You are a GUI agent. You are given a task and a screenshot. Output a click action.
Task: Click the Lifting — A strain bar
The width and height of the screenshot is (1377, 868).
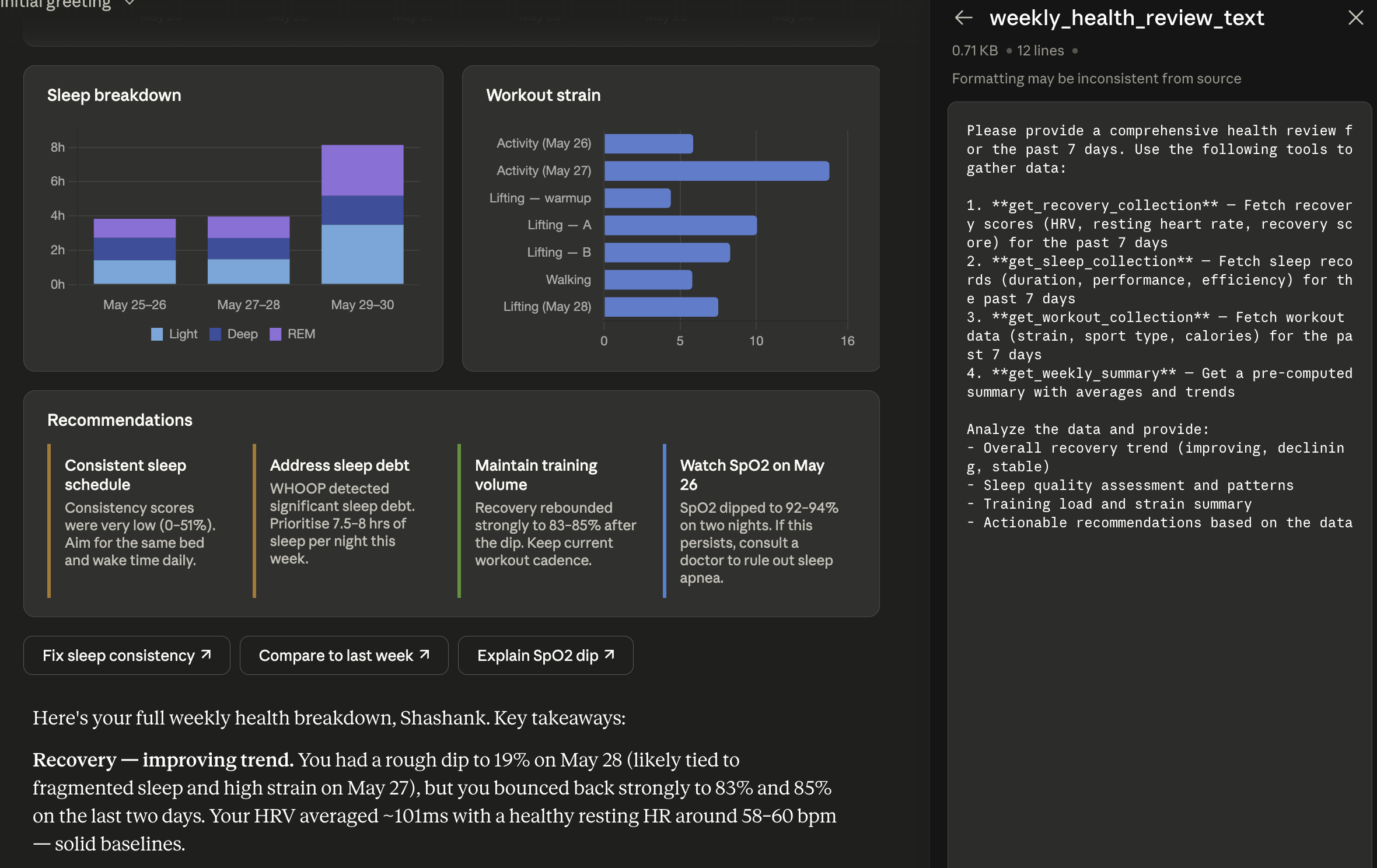[681, 225]
